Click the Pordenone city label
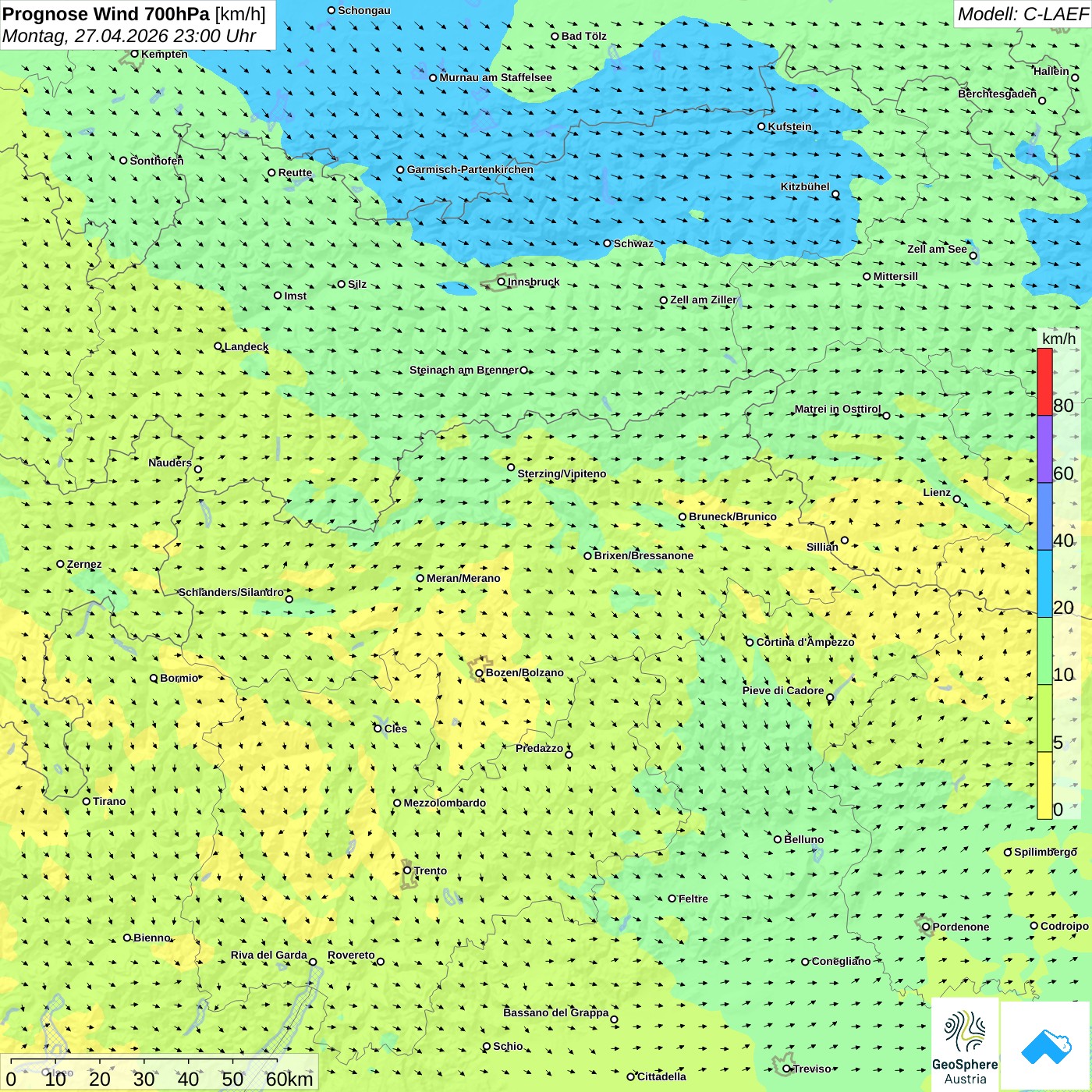 [960, 927]
